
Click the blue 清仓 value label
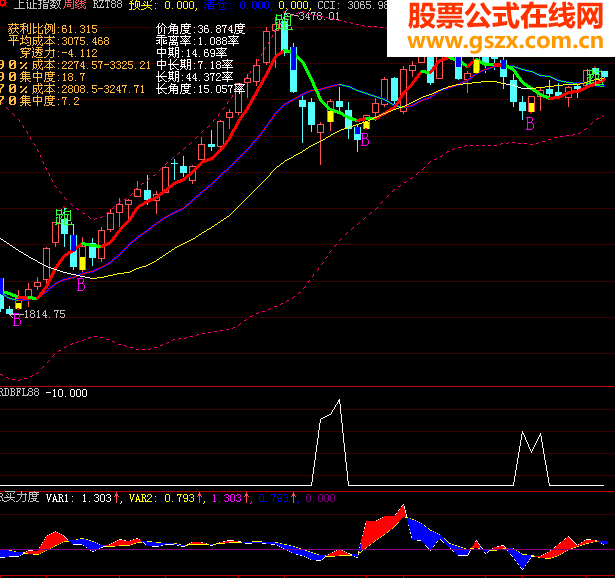[237, 5]
